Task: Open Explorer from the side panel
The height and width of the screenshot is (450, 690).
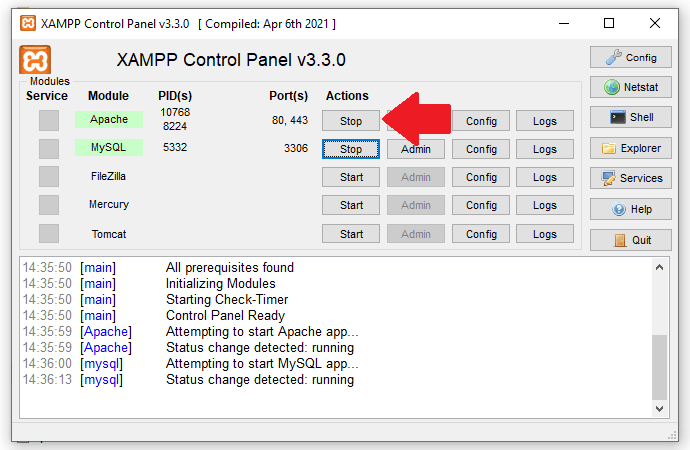Action: (631, 148)
